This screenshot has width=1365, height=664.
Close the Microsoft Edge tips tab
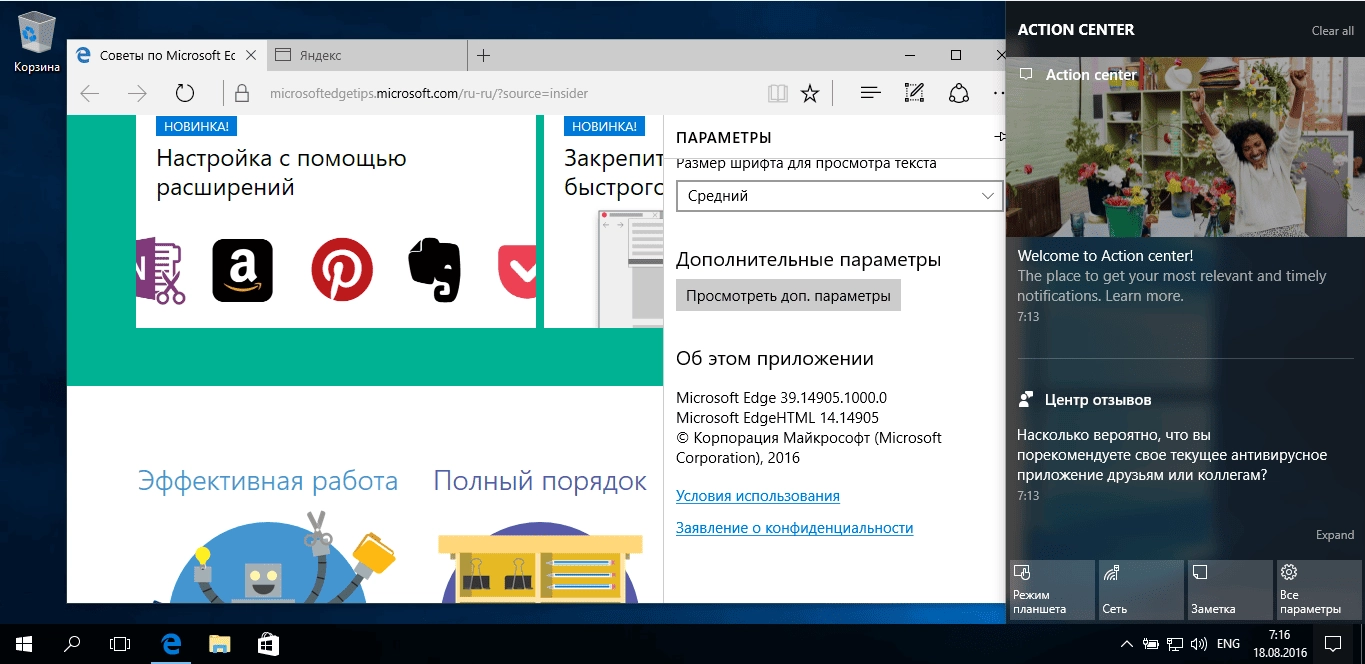[x=250, y=55]
